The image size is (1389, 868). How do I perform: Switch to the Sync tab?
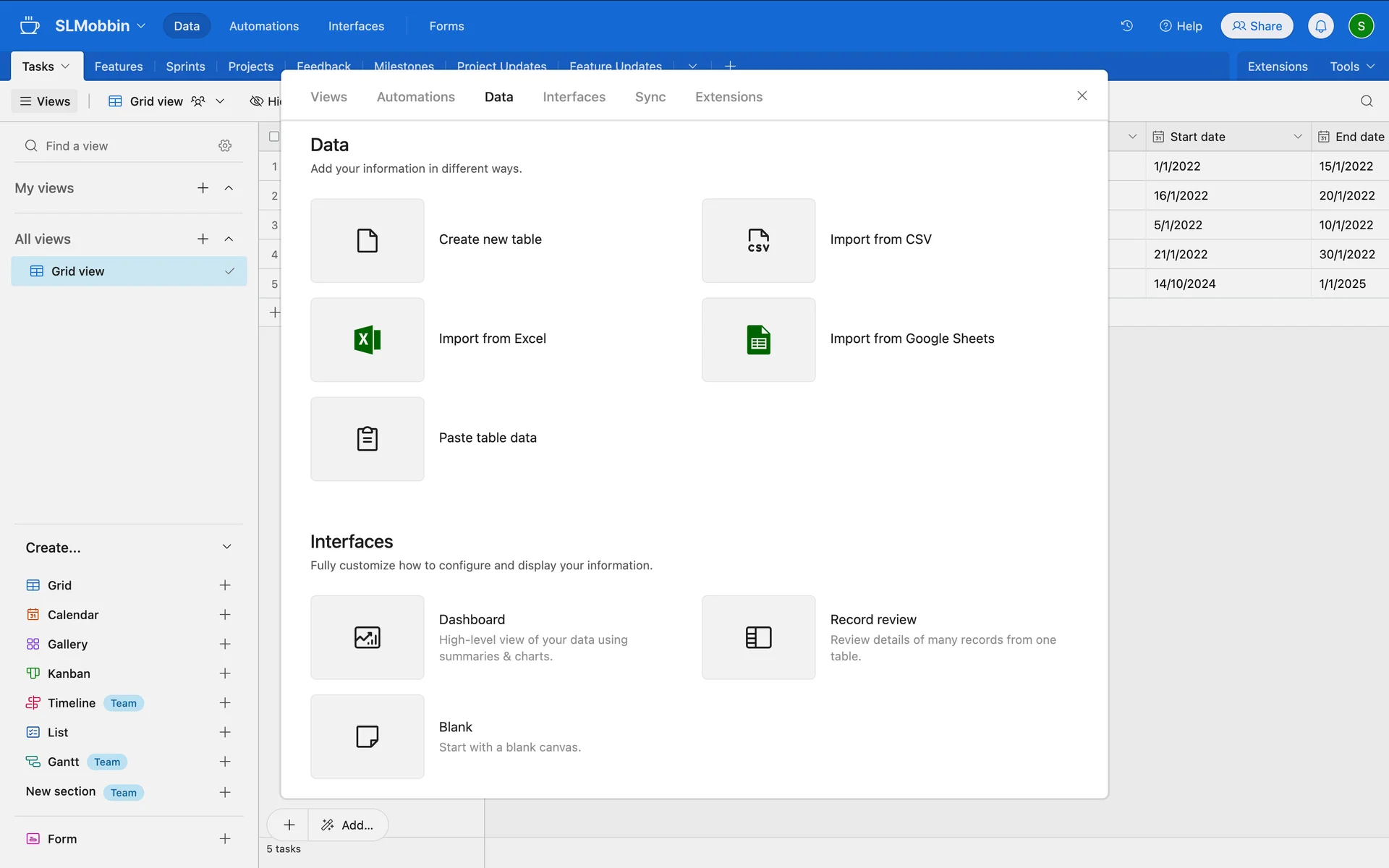pyautogui.click(x=650, y=97)
